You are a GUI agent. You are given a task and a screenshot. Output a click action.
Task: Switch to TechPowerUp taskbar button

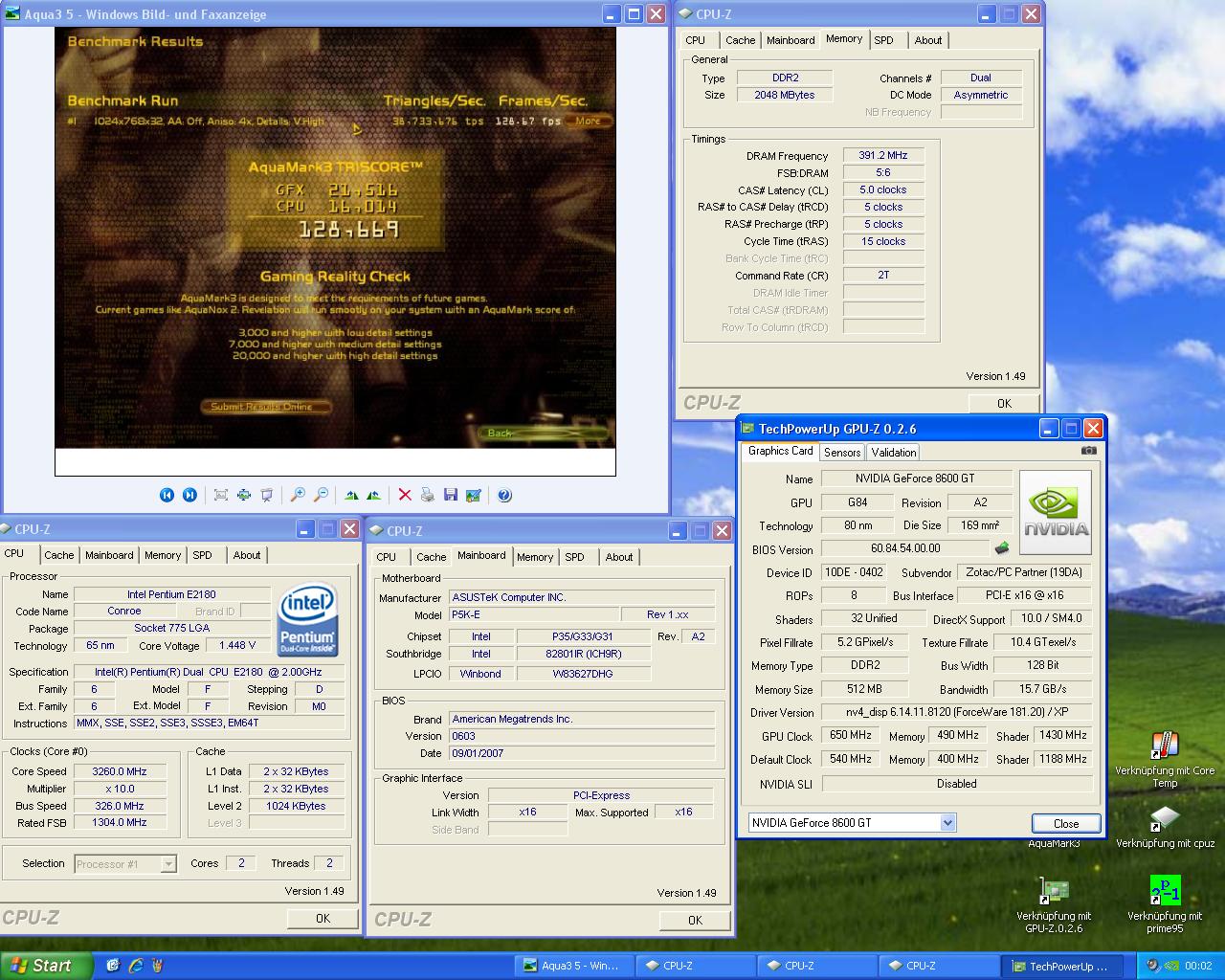[x=1061, y=966]
